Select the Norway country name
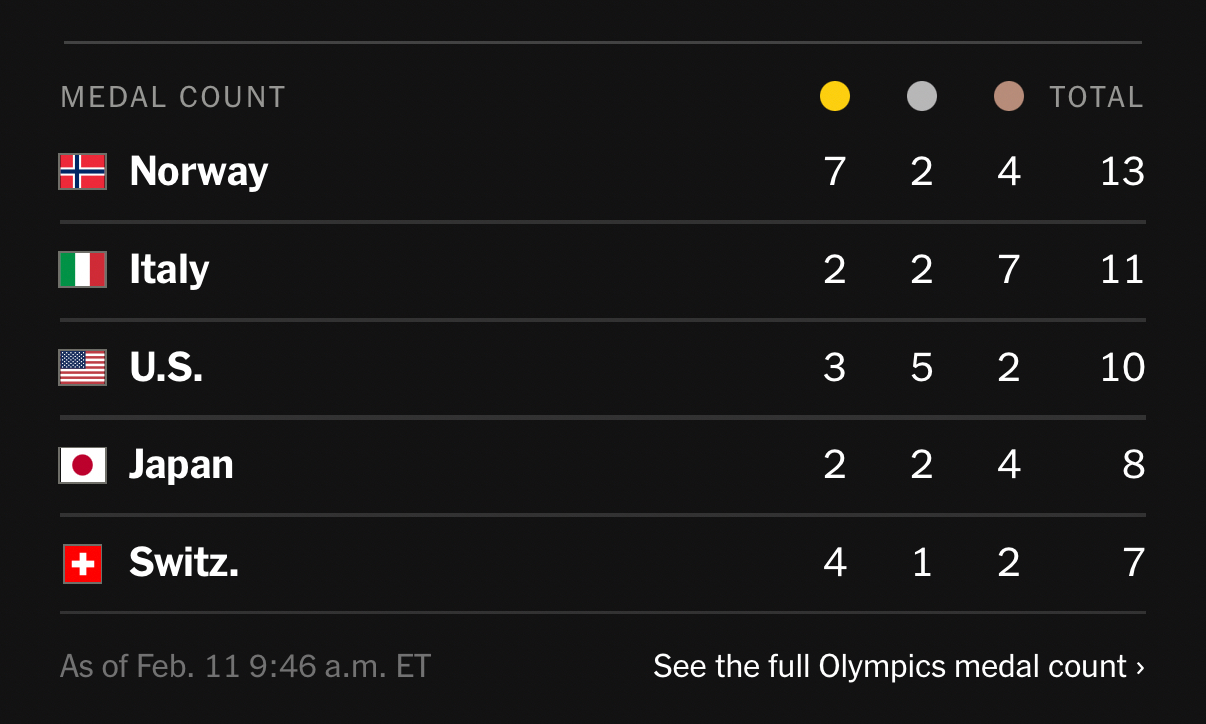The width and height of the screenshot is (1206, 724). [x=199, y=171]
